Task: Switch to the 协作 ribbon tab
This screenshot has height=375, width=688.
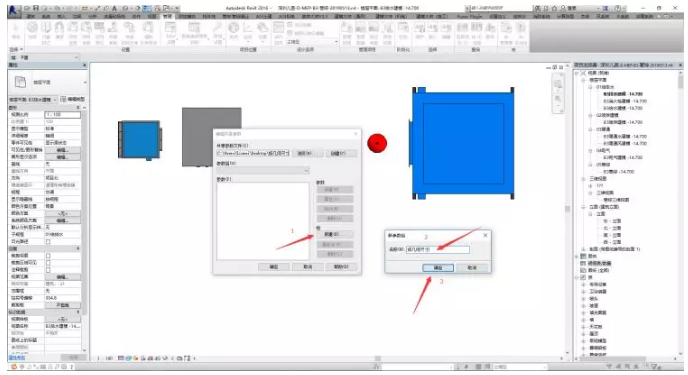Action: tap(136, 16)
